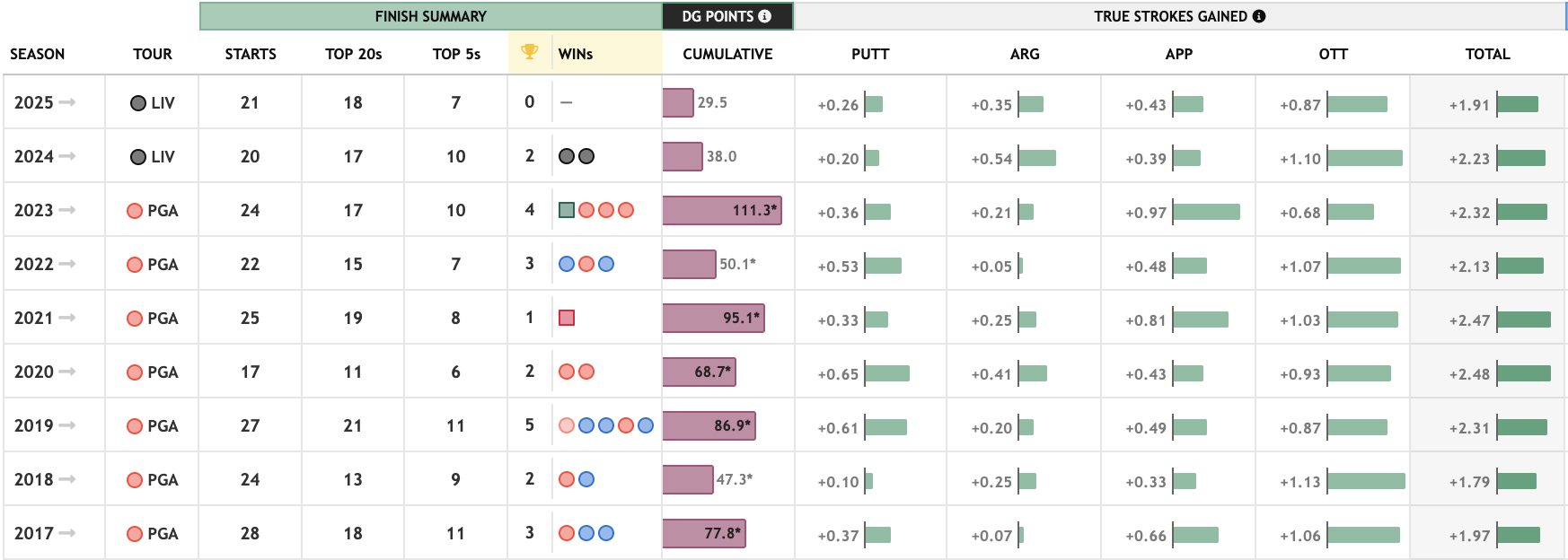Click the first black win circle for 2024
The image size is (1568, 560).
[567, 156]
